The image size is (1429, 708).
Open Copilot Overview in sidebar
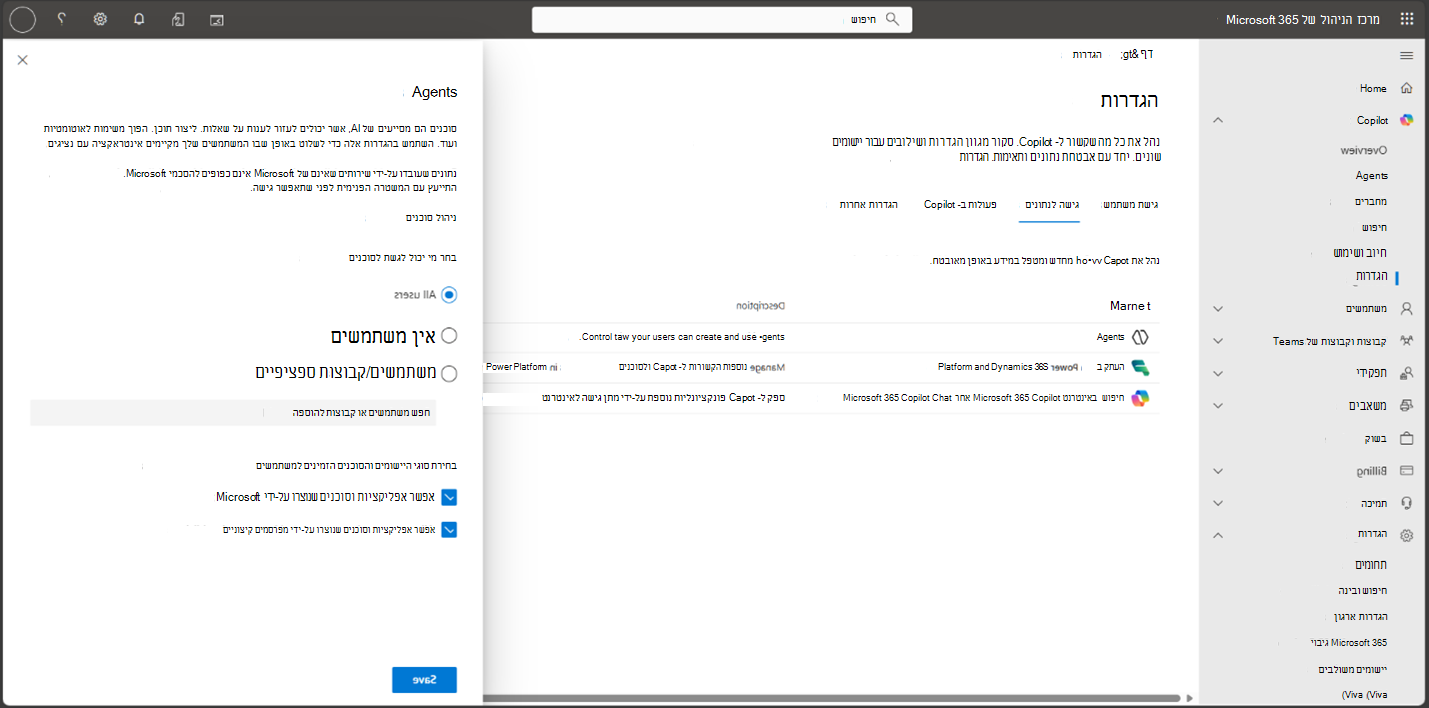(x=1364, y=150)
